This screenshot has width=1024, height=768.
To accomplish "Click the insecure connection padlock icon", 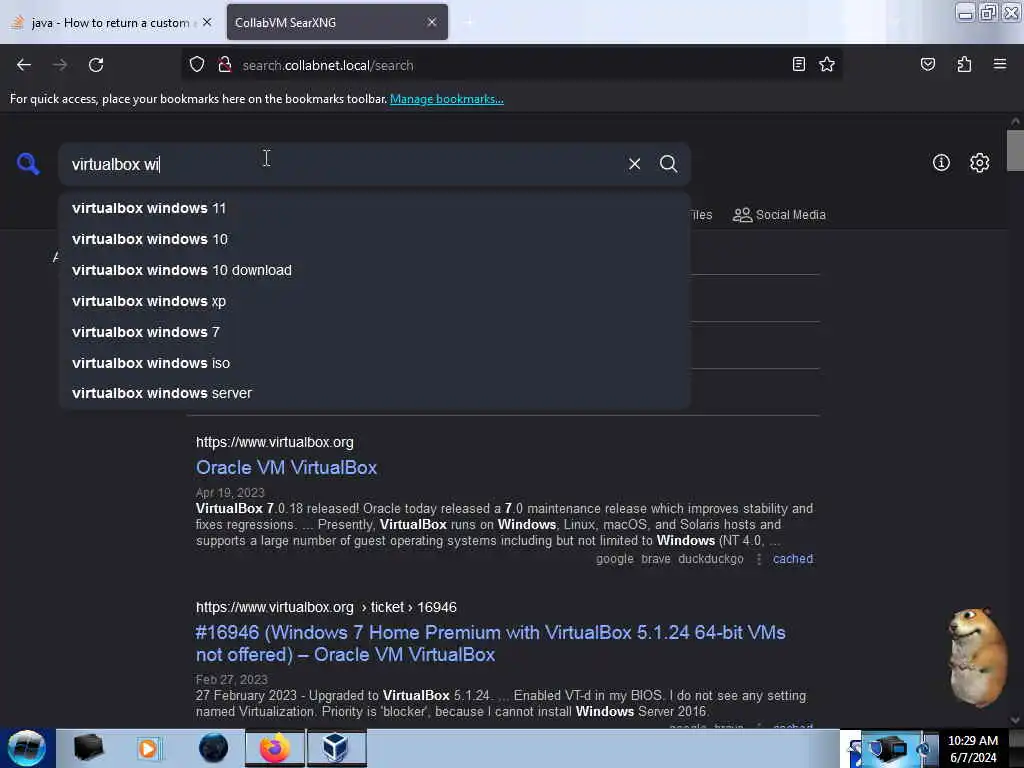I will 225,65.
